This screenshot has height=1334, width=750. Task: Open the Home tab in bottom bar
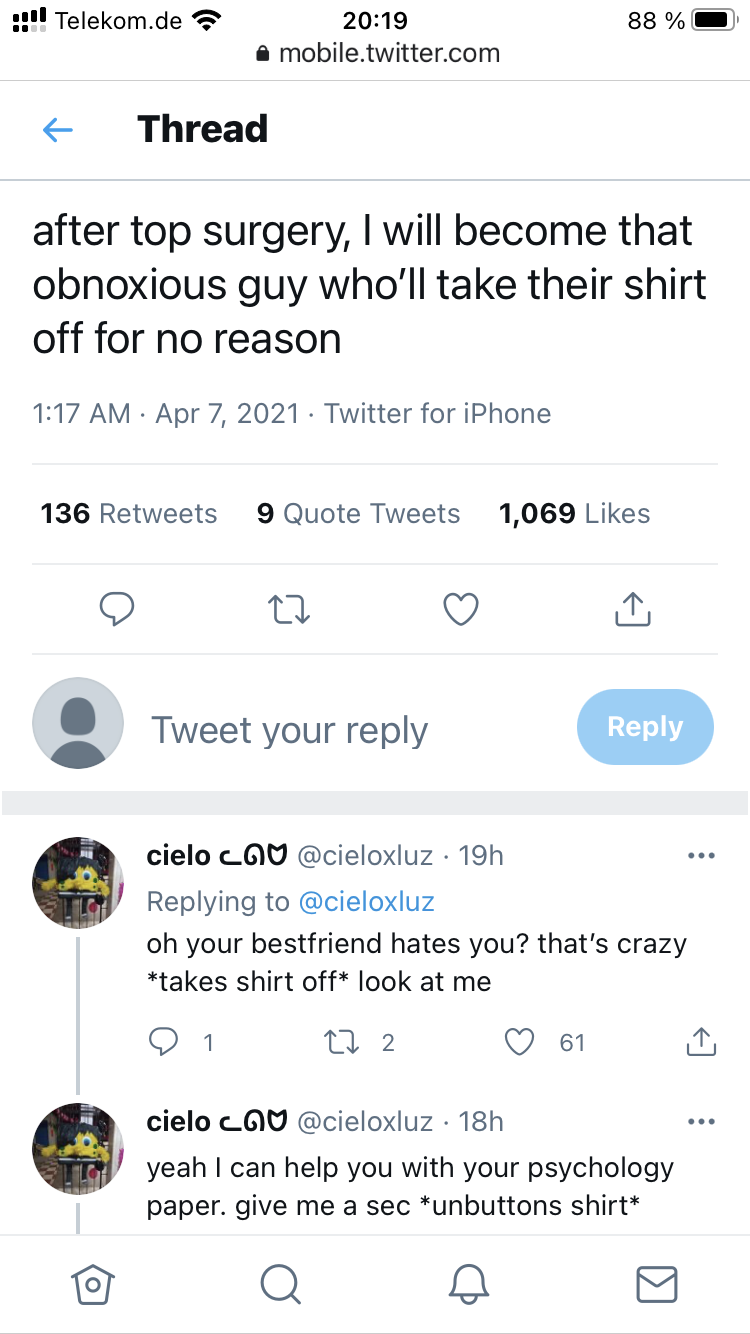[x=90, y=1284]
